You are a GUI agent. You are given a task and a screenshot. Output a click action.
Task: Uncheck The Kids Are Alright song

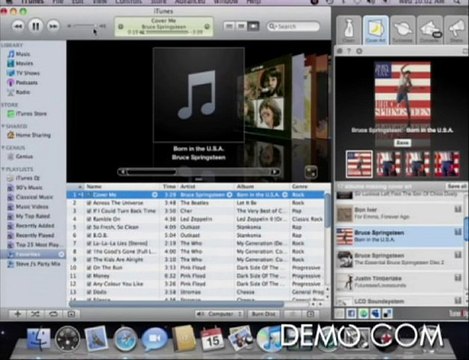point(89,260)
